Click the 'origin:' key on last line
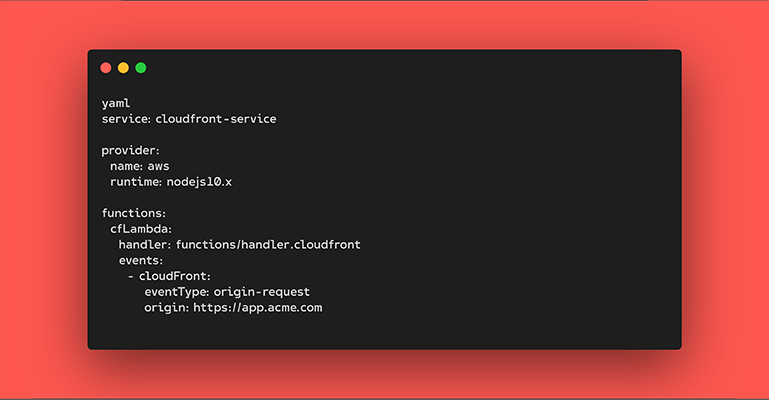The height and width of the screenshot is (400, 769). (165, 308)
